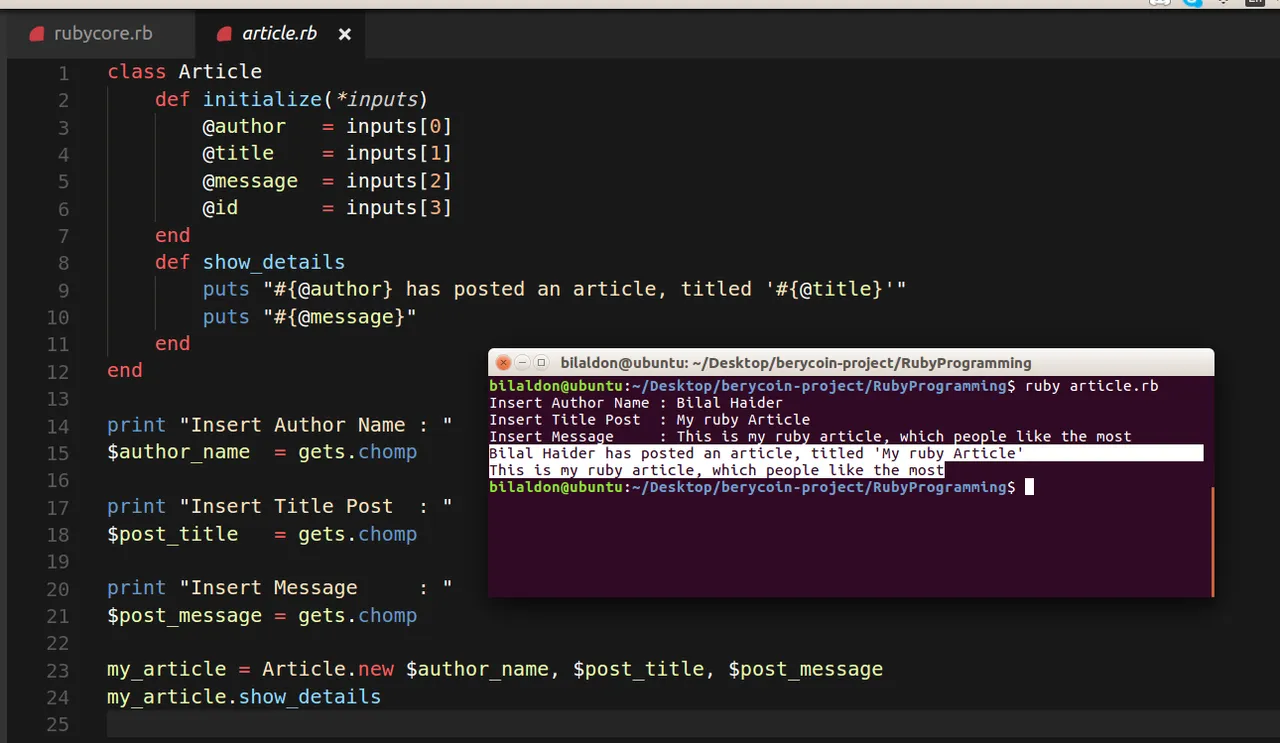Close the terminal window with the red button
1280x743 pixels.
504,363
